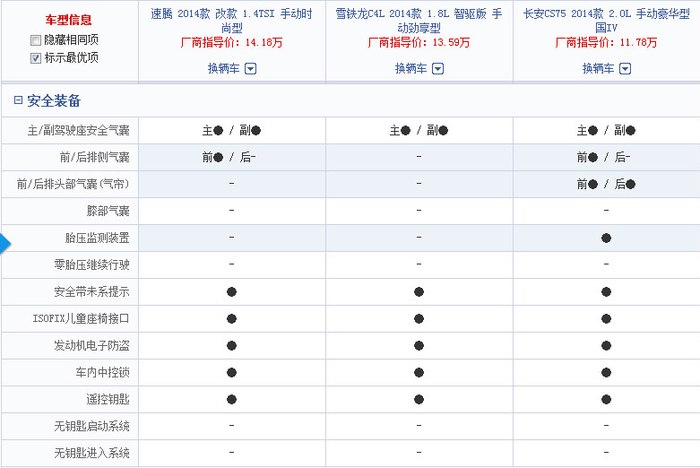
Task: Select the 无钥匙进入系统 row label
Action: pos(92,453)
